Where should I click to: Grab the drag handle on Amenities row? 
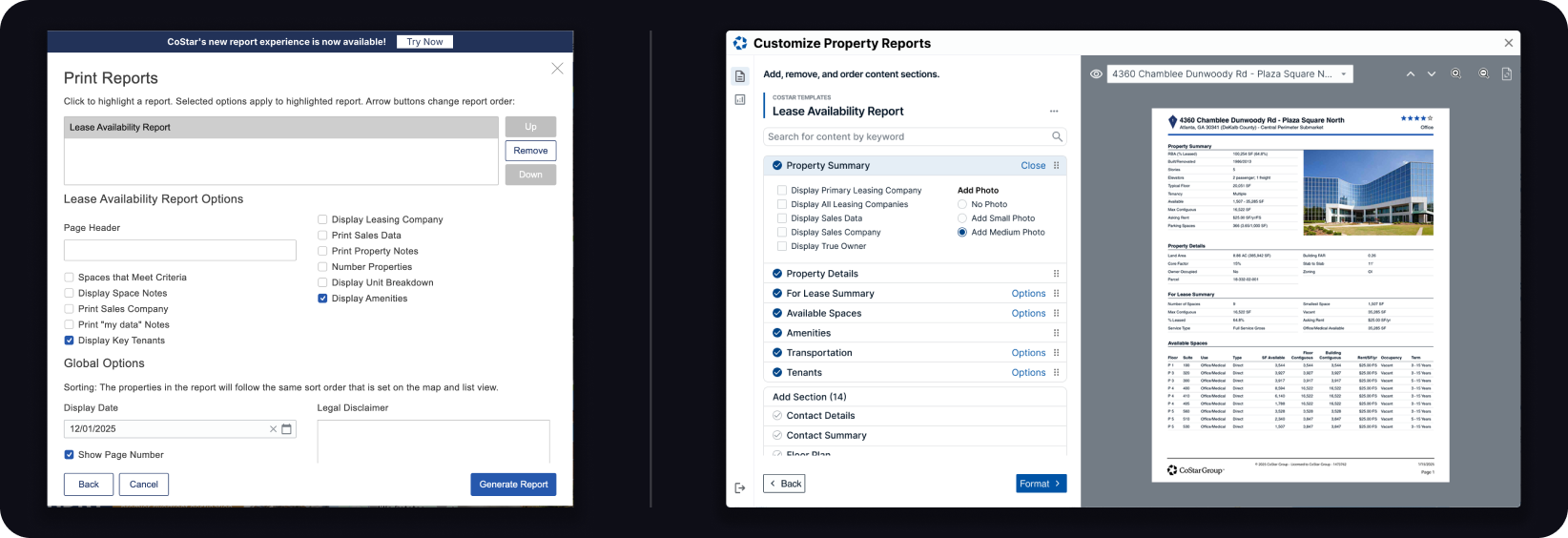[x=1056, y=333]
